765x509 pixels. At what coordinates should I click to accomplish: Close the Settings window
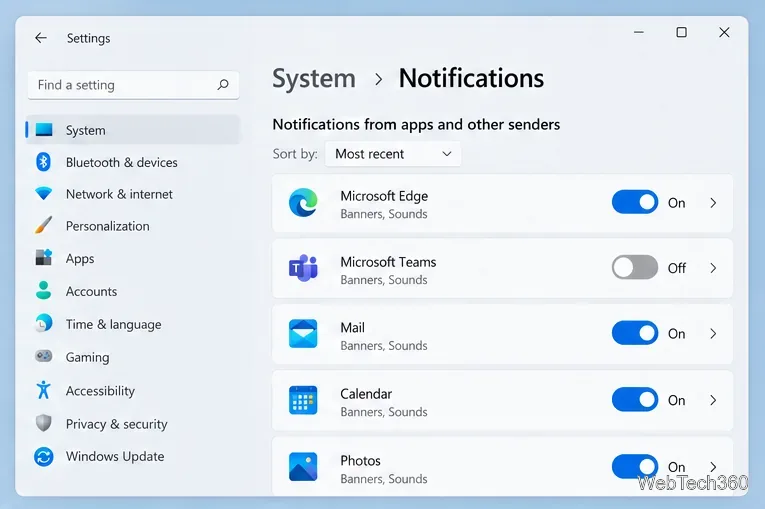pyautogui.click(x=724, y=32)
